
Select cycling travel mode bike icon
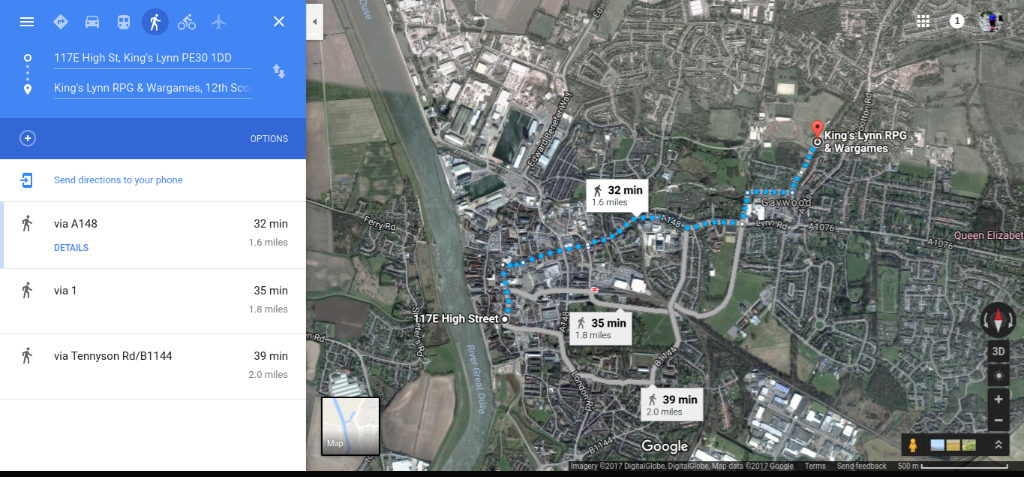187,22
